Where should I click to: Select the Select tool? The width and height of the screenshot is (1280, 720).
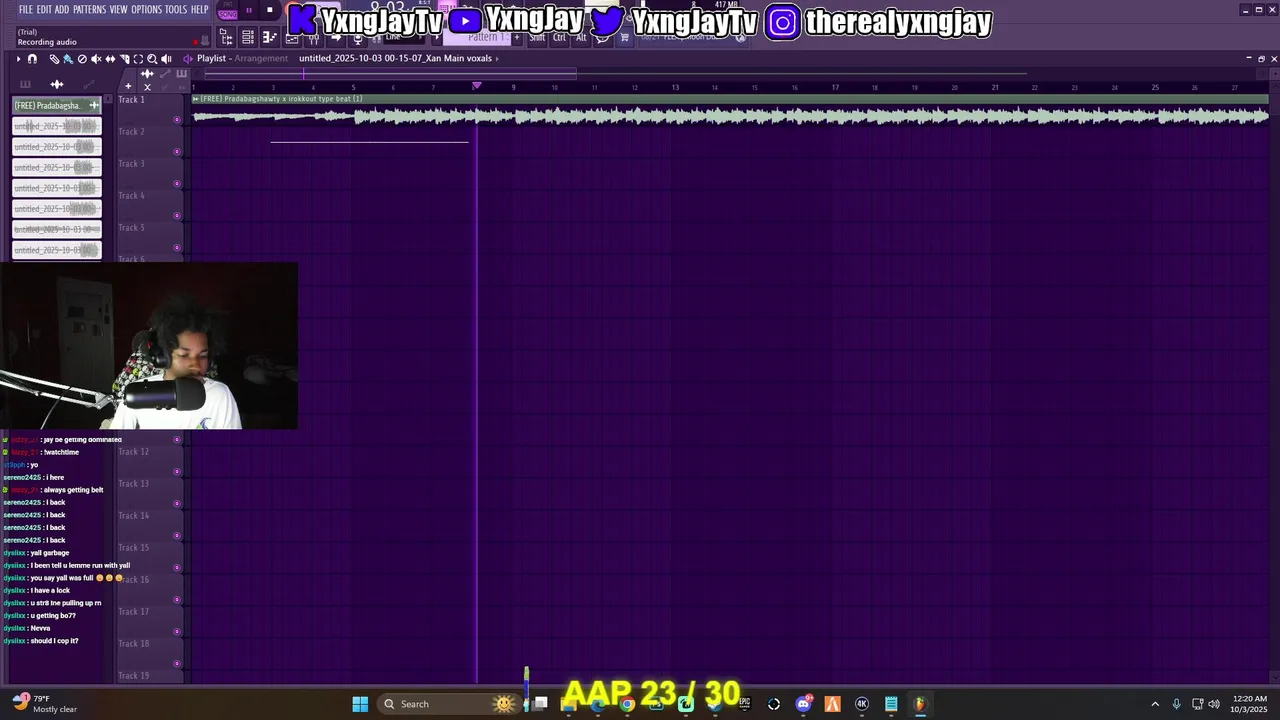click(138, 59)
